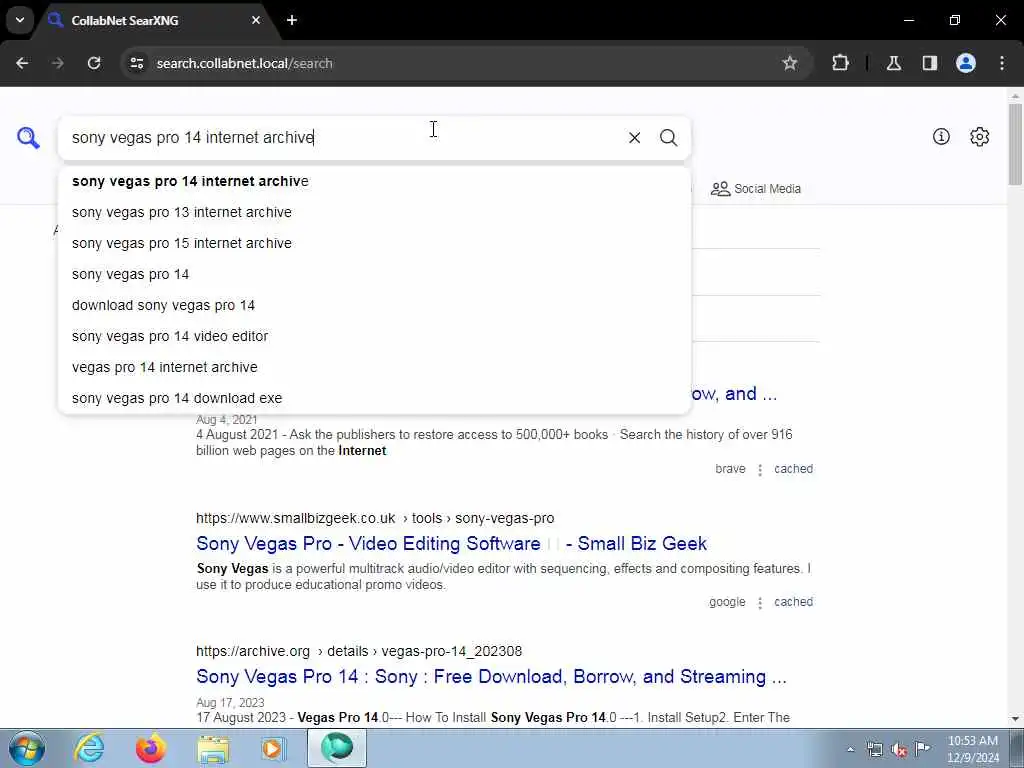View site information icon in address bar
This screenshot has height=768, width=1024.
point(136,63)
